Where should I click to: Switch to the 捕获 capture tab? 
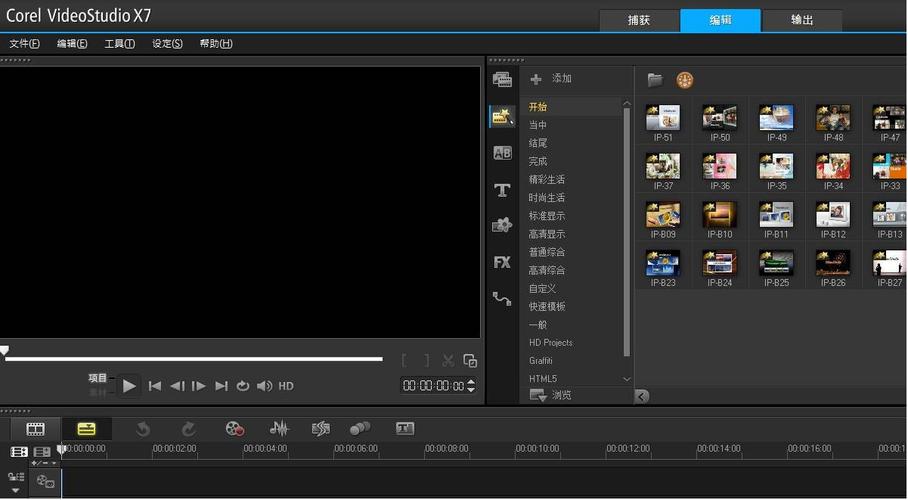tap(638, 20)
